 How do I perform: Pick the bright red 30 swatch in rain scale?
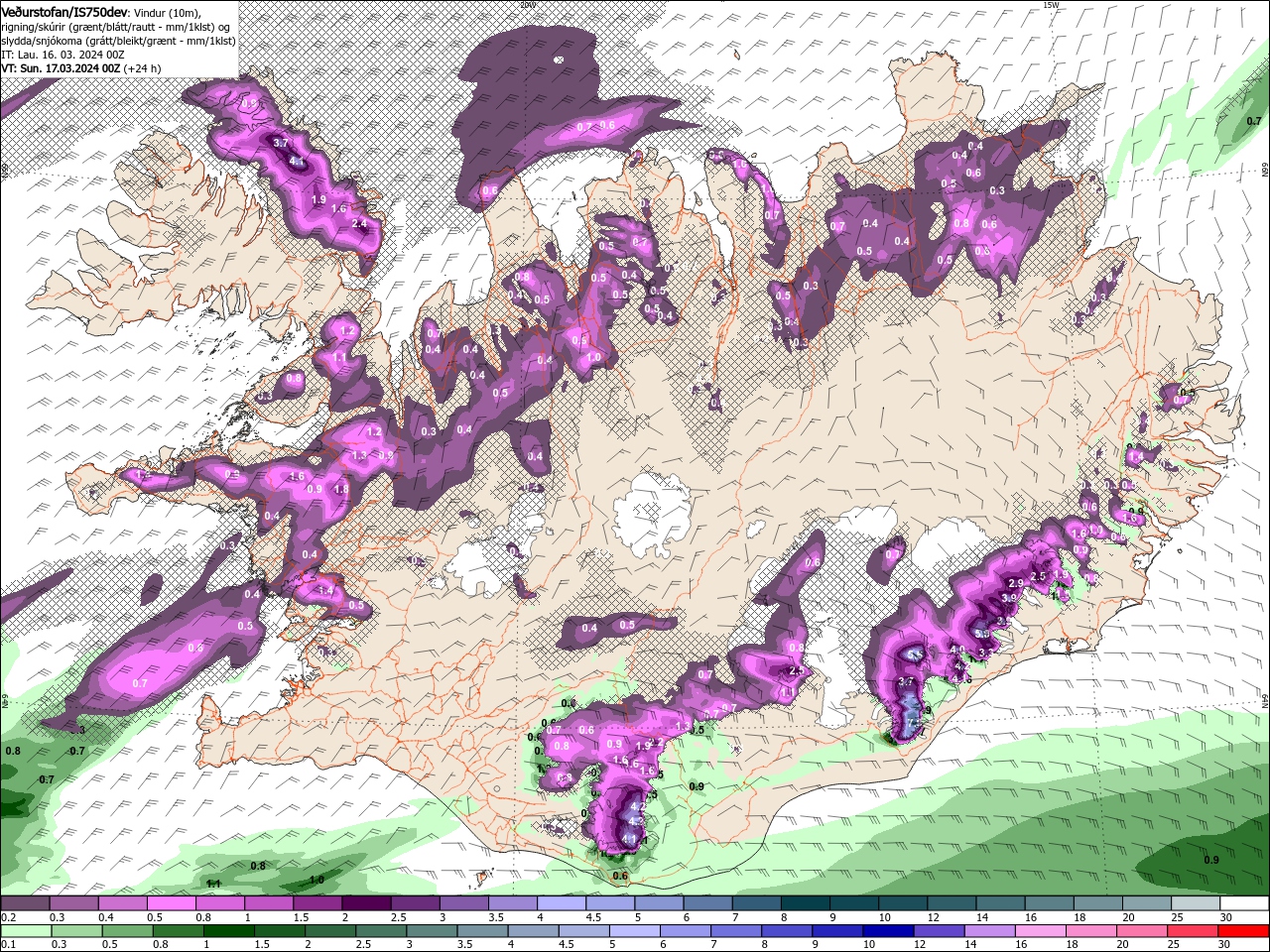pos(1245,931)
